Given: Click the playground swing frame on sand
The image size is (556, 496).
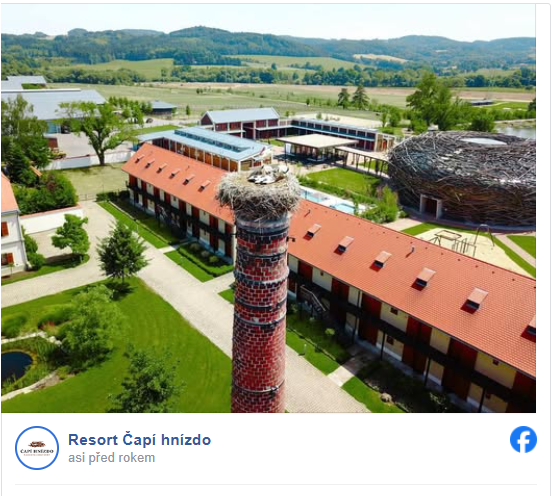Looking at the screenshot, I should coord(461,238).
